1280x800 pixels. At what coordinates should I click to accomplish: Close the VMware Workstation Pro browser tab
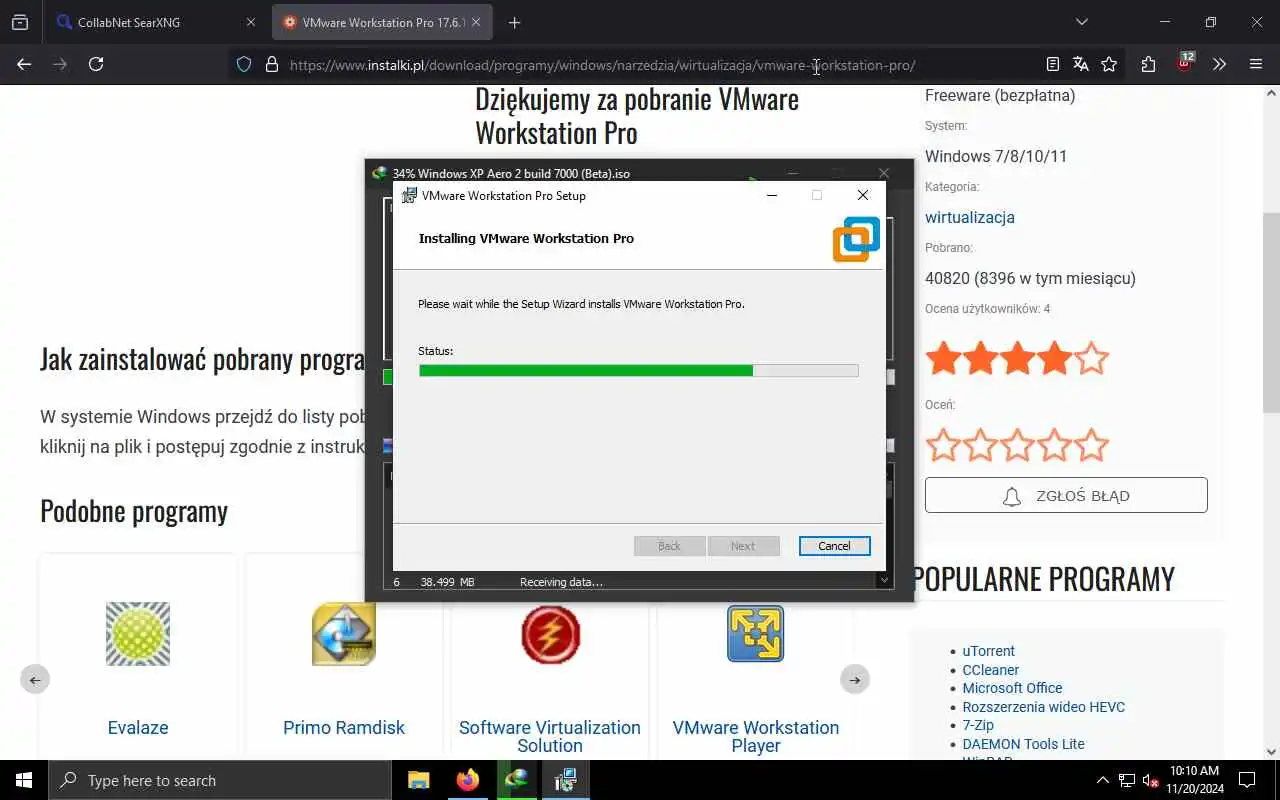475,22
